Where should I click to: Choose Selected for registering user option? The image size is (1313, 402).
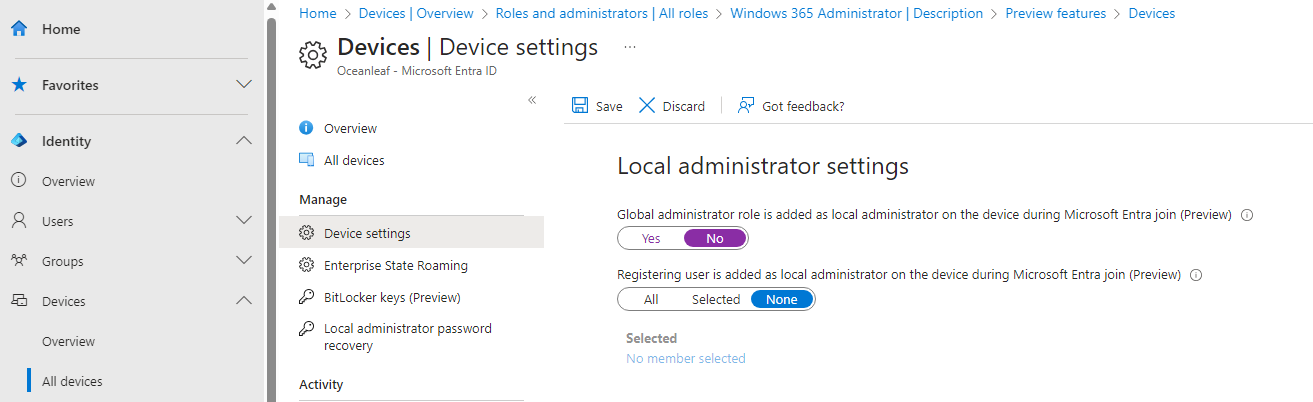[x=716, y=299]
